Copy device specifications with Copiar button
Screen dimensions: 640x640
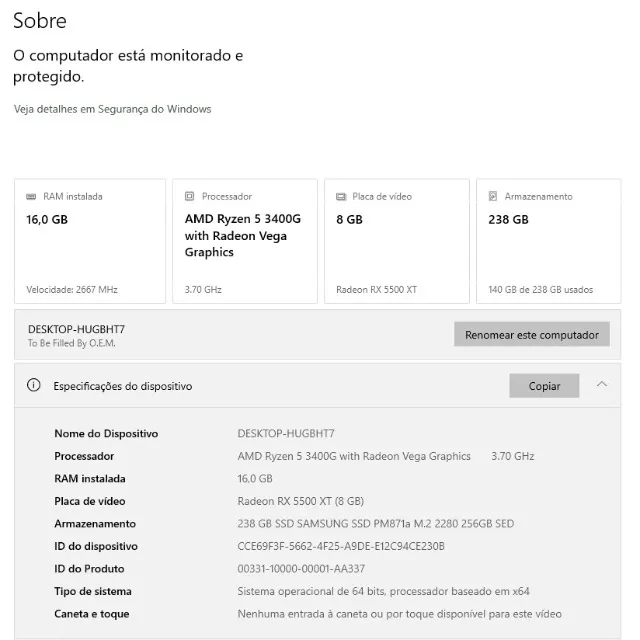(544, 386)
